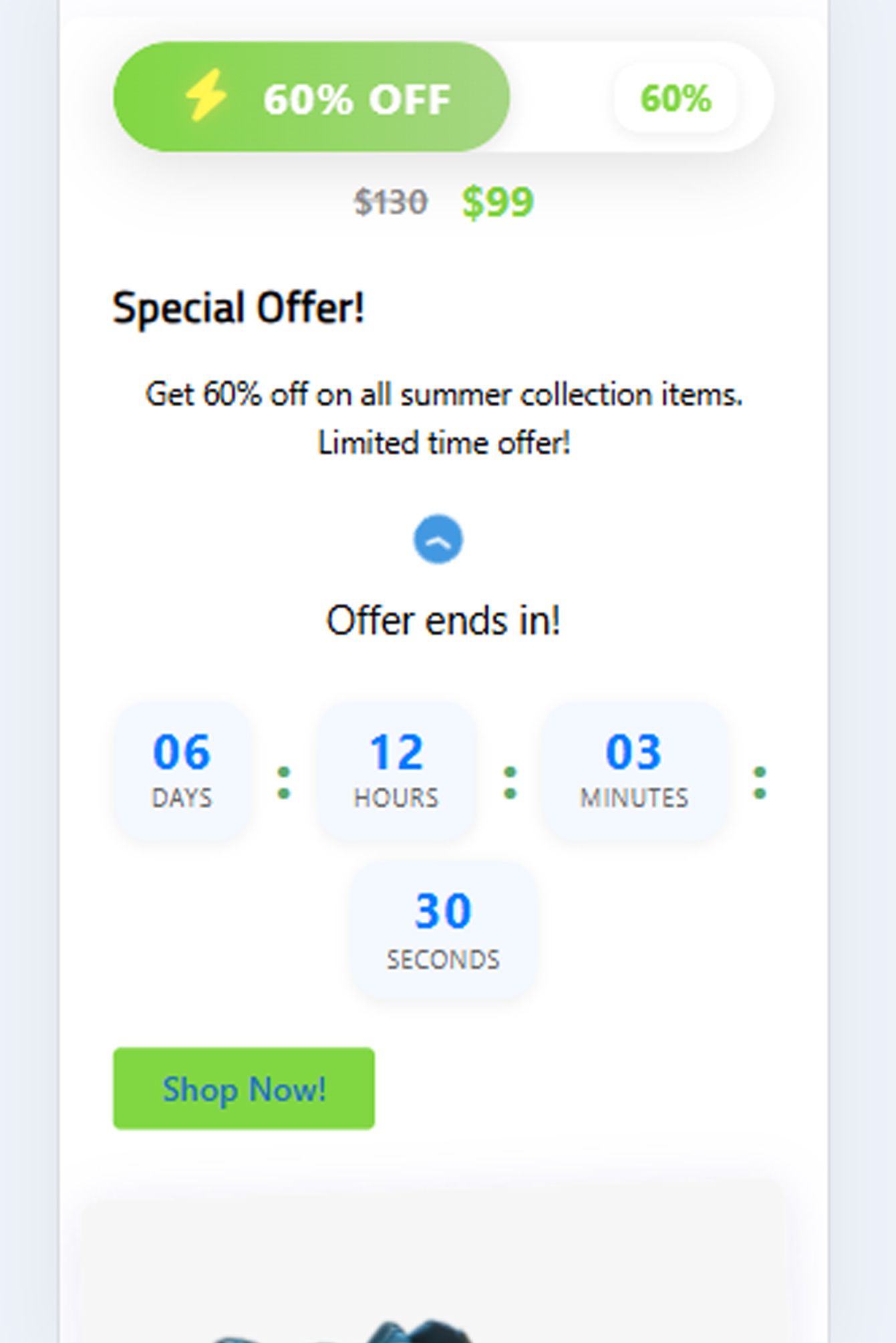Click the Limited time offer! text line
The height and width of the screenshot is (1343, 896).
click(444, 443)
